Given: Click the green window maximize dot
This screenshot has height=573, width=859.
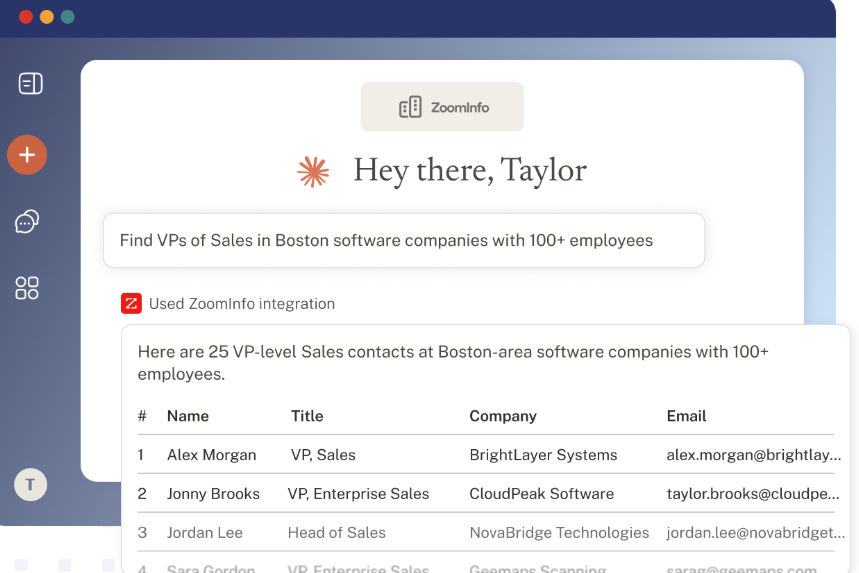Looking at the screenshot, I should coord(68,17).
